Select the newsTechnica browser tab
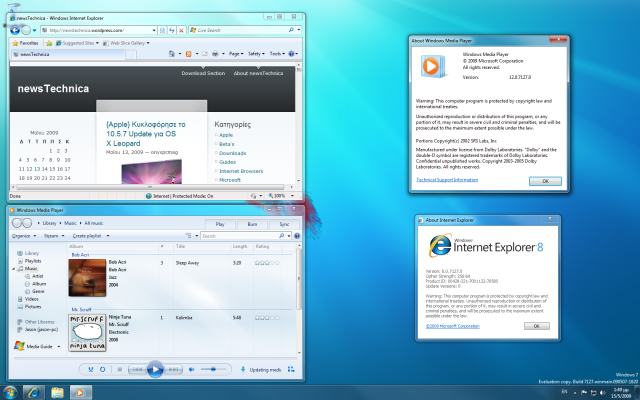Screen dimensions: 640x400 coord(67,54)
